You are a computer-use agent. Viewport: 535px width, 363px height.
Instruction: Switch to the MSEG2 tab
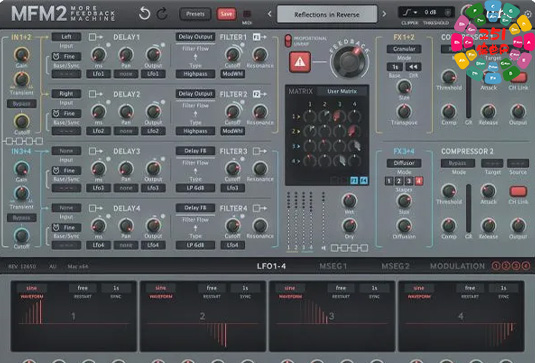395,266
